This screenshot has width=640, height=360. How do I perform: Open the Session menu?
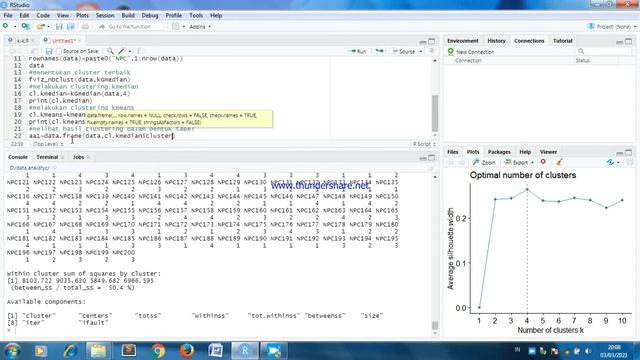point(105,16)
